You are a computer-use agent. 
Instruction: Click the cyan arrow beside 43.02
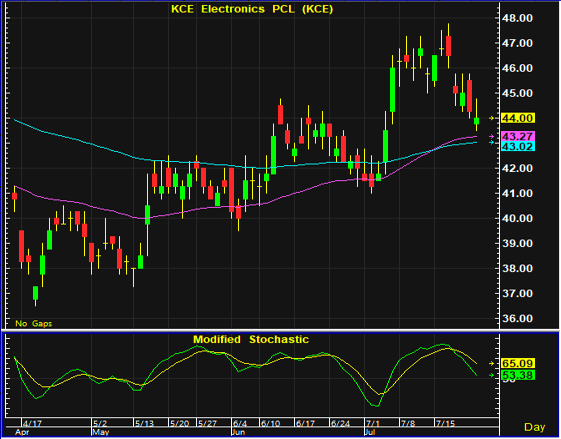tap(492, 142)
